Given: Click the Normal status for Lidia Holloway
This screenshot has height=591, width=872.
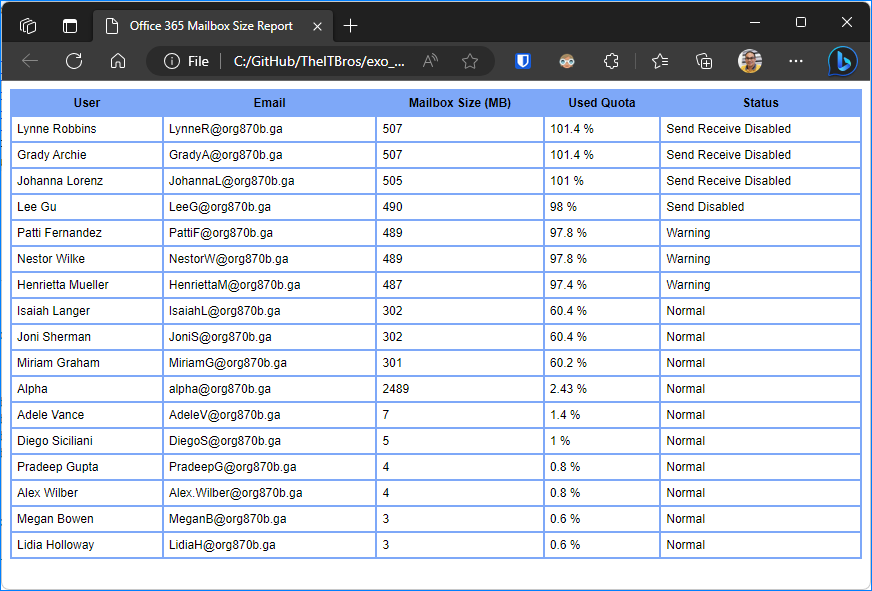Looking at the screenshot, I should pyautogui.click(x=686, y=545).
